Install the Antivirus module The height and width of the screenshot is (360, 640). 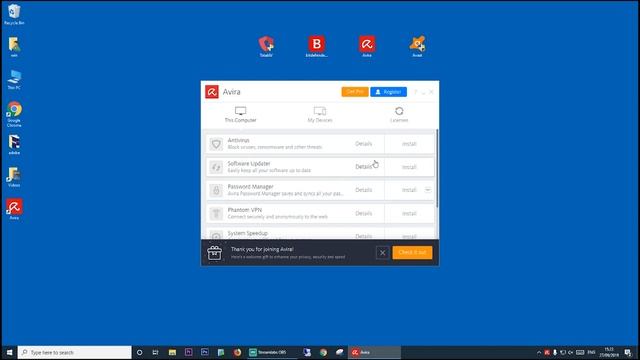(x=409, y=144)
